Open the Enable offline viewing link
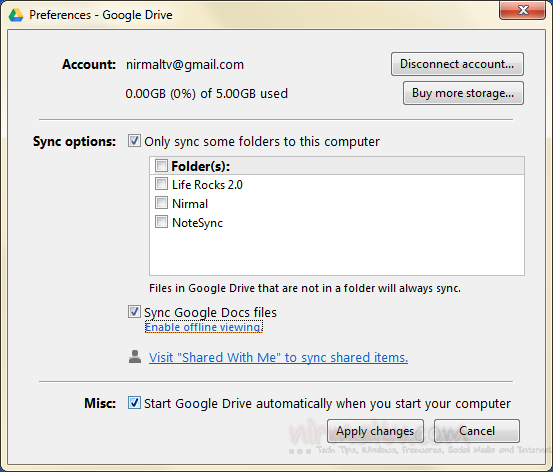The image size is (553, 472). pos(204,327)
